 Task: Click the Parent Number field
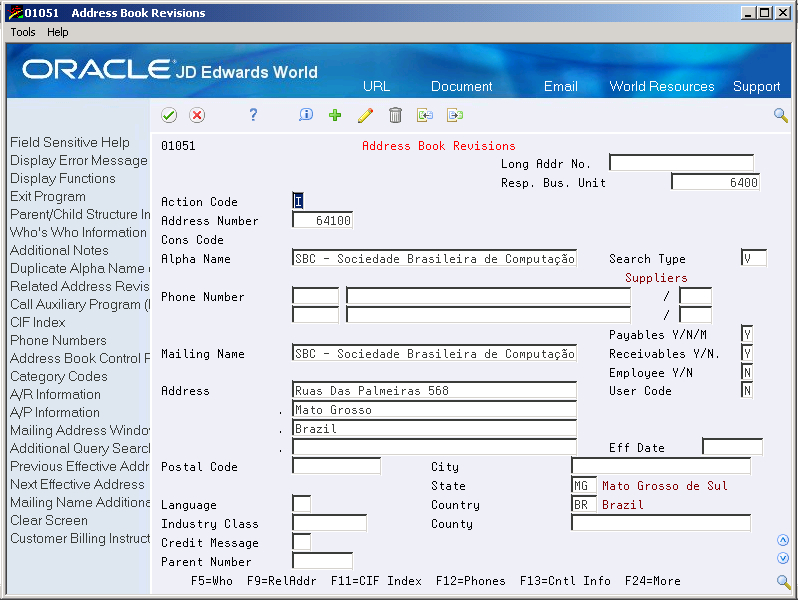click(322, 561)
